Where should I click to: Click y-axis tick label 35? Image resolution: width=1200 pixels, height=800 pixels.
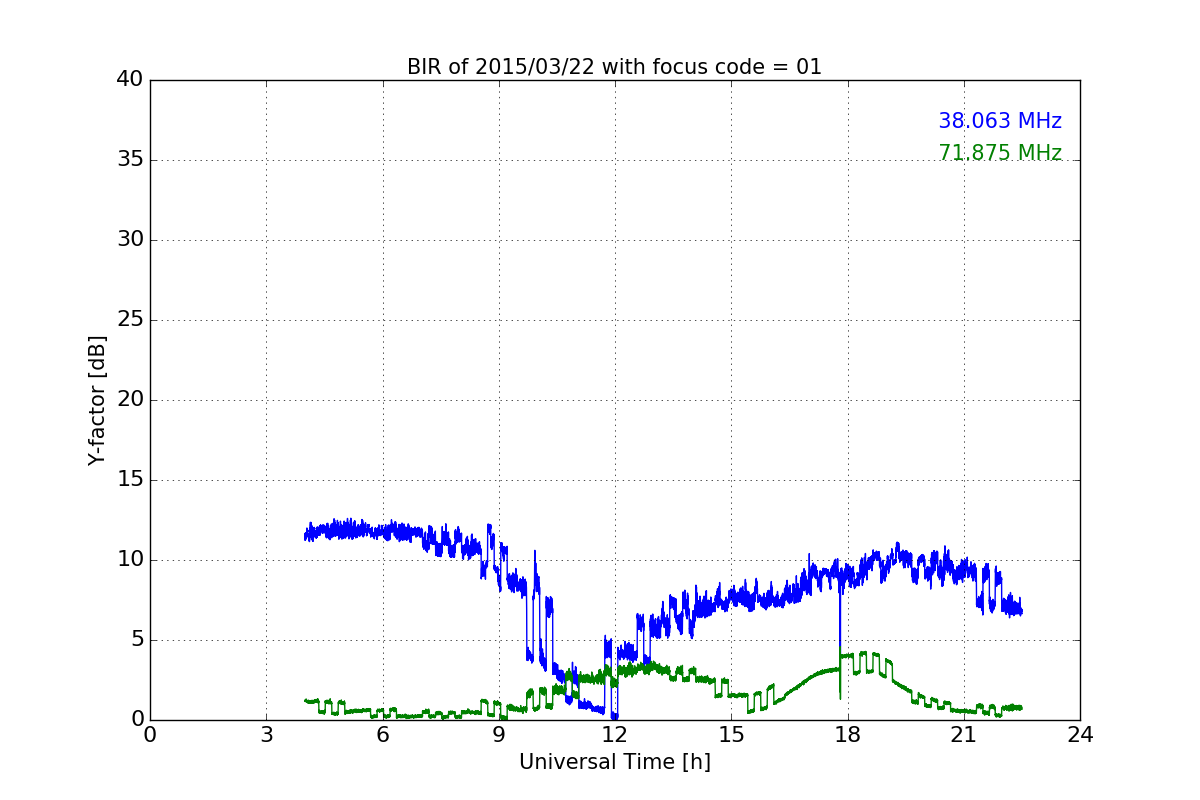tap(129, 160)
